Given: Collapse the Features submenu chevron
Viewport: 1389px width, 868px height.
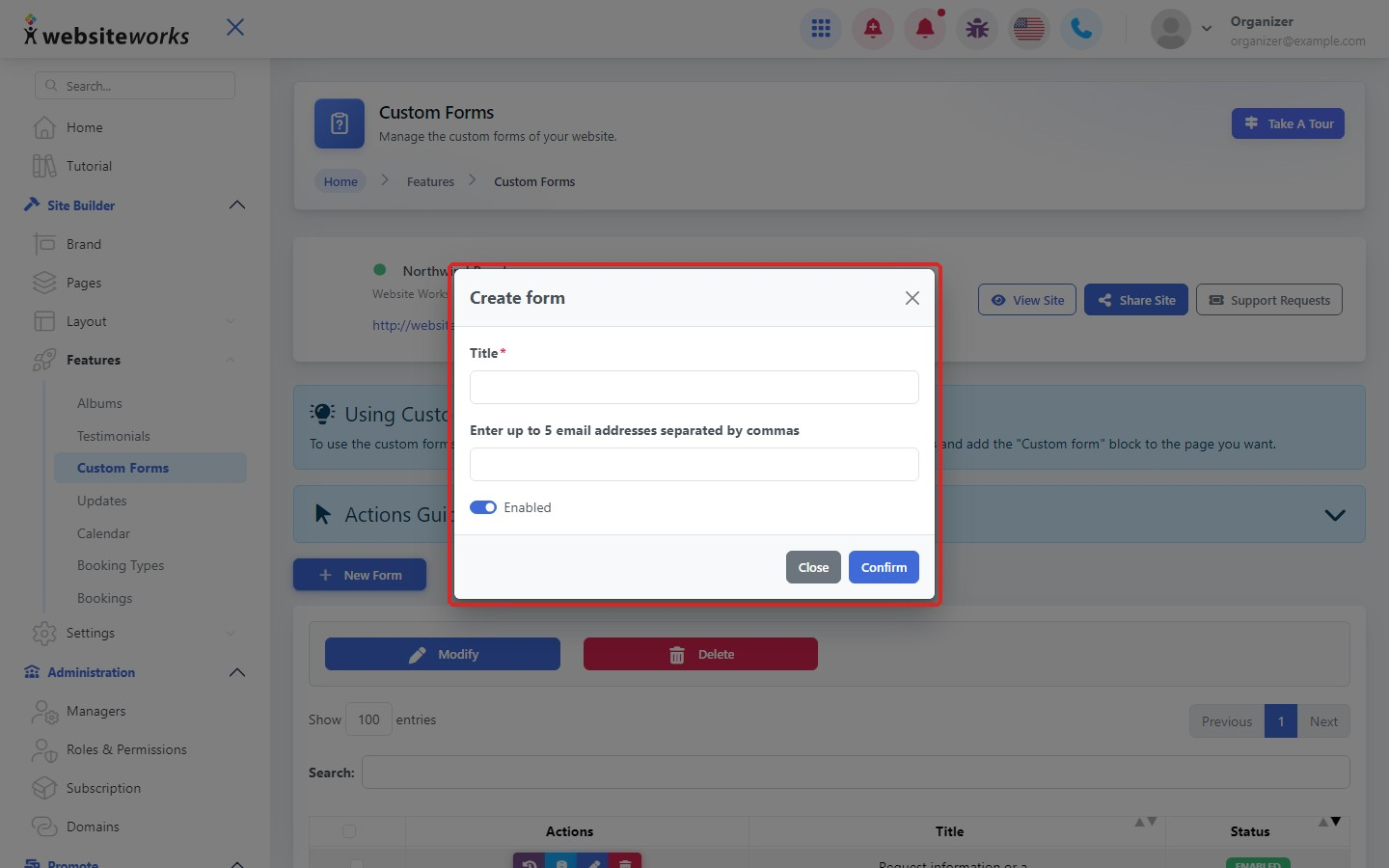Looking at the screenshot, I should pos(231,360).
